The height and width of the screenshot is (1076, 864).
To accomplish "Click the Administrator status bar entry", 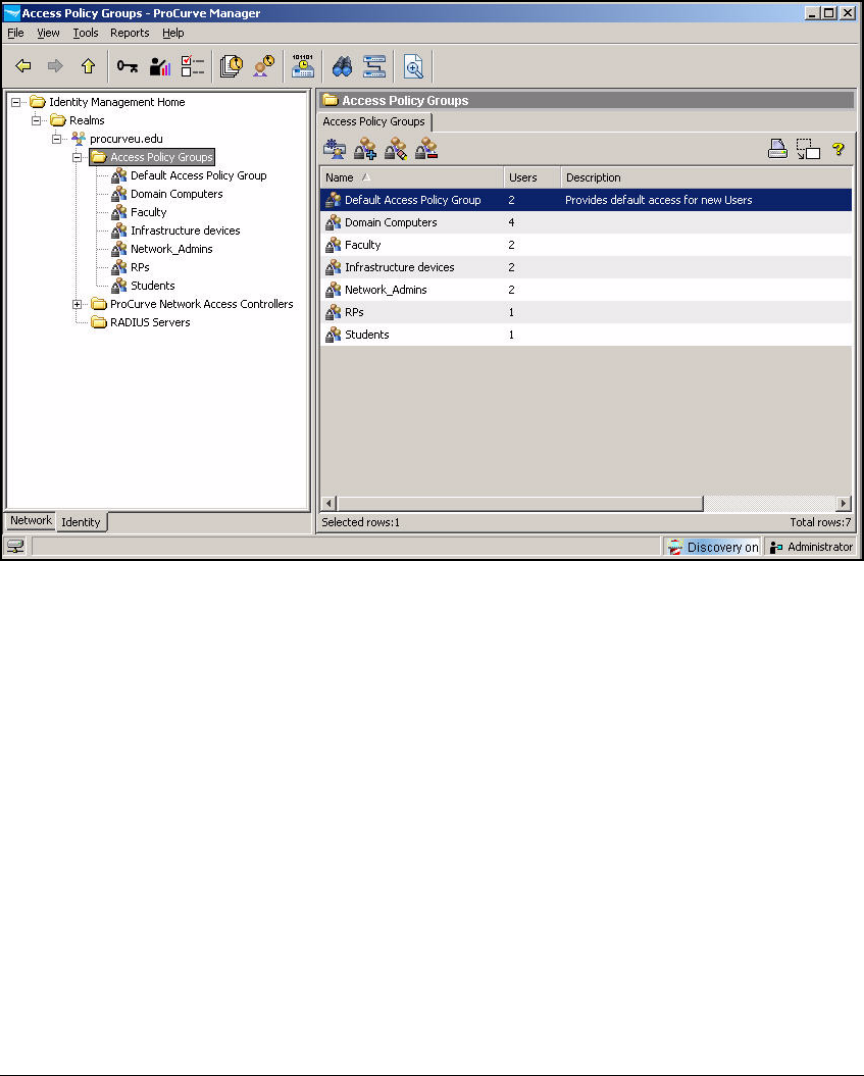I will click(x=811, y=547).
